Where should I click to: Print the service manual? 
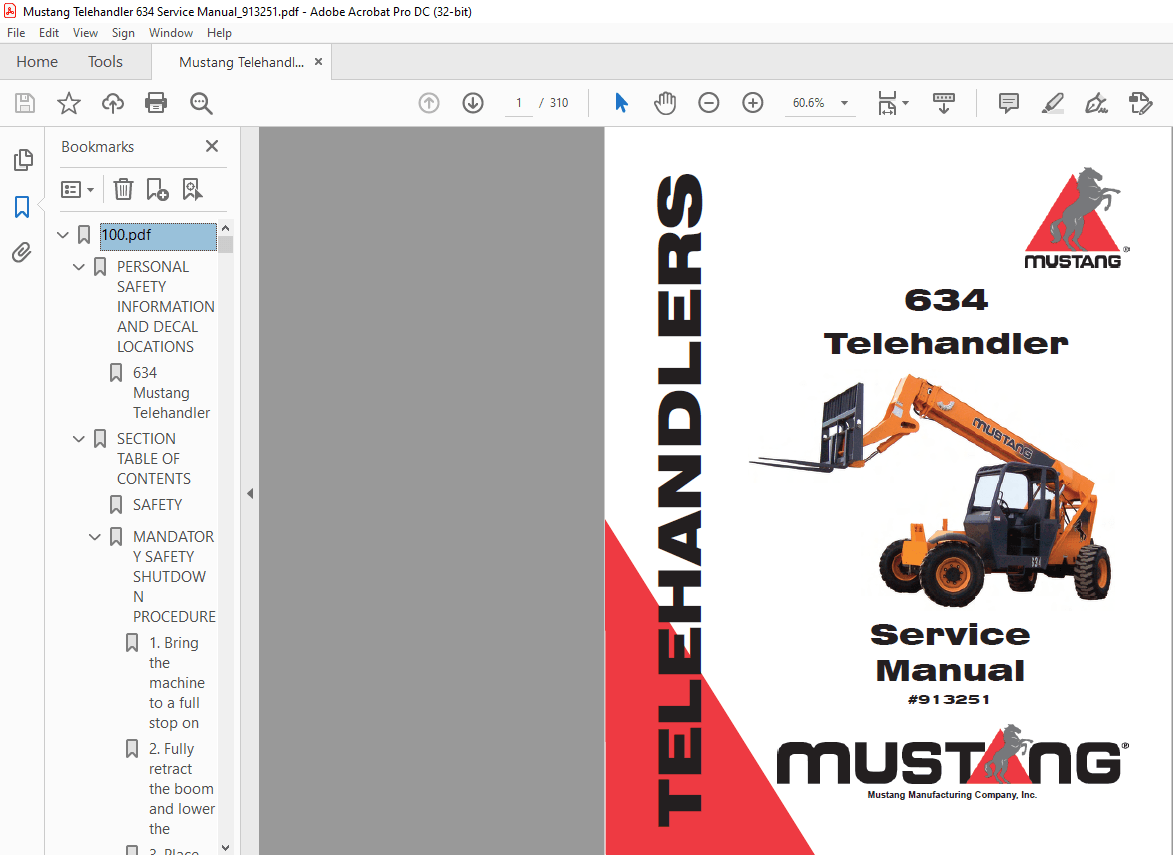[156, 103]
